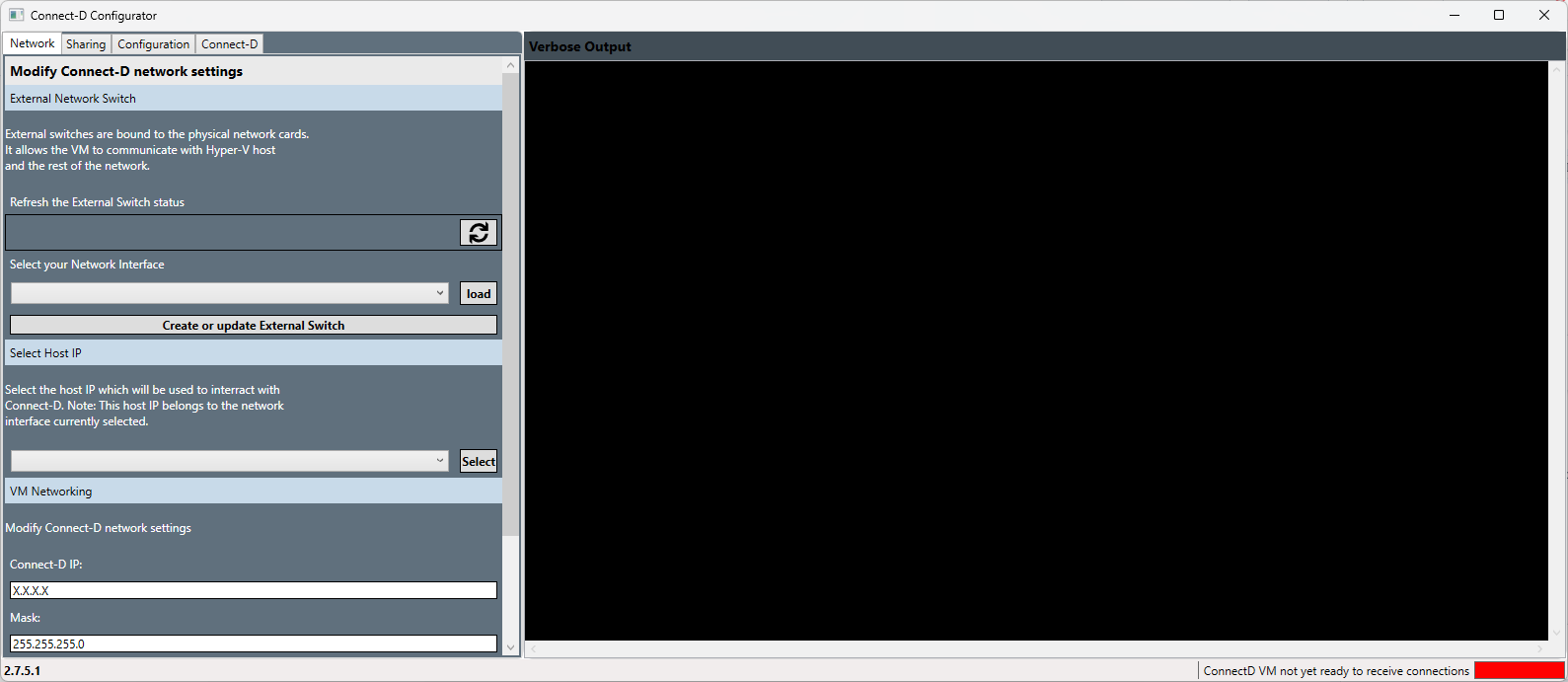Viewport: 1568px width, 682px height.
Task: Click the version number 2.7.5.1
Action: click(23, 671)
